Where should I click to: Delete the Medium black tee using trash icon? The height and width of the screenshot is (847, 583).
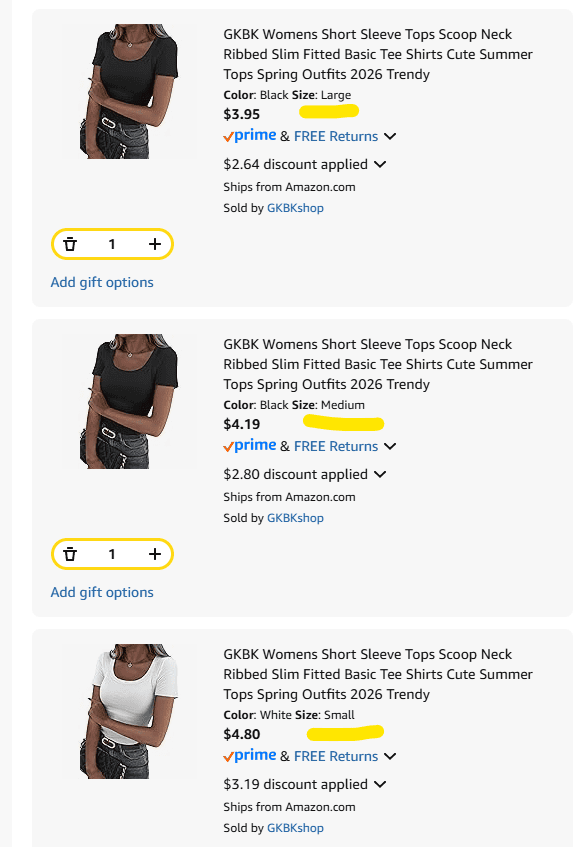point(69,553)
